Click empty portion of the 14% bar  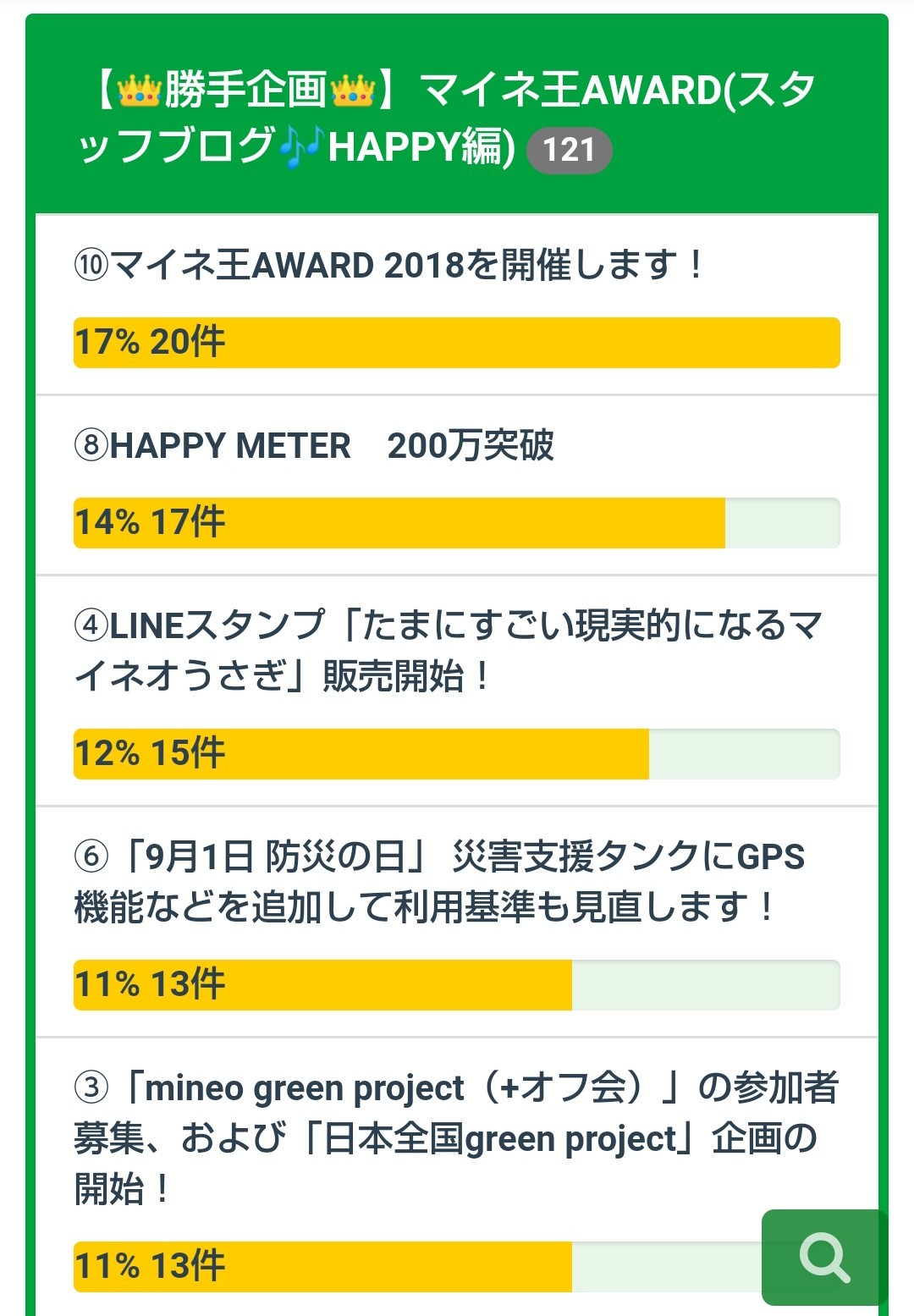point(782,523)
